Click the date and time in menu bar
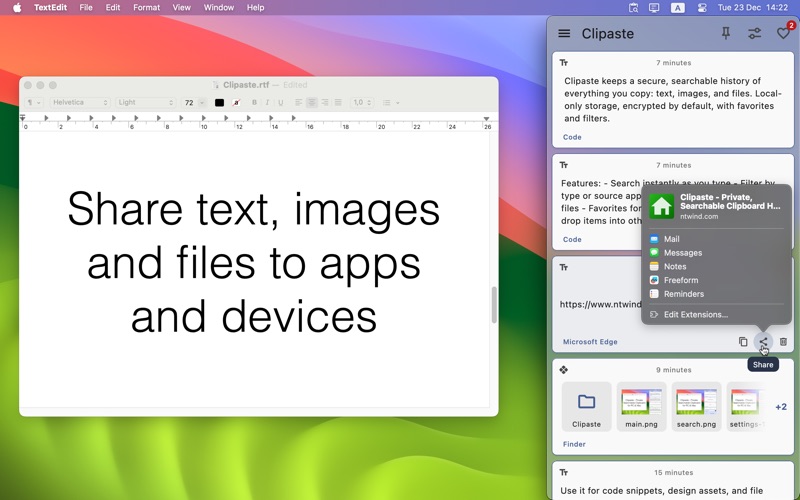The image size is (800, 500). tap(753, 7)
